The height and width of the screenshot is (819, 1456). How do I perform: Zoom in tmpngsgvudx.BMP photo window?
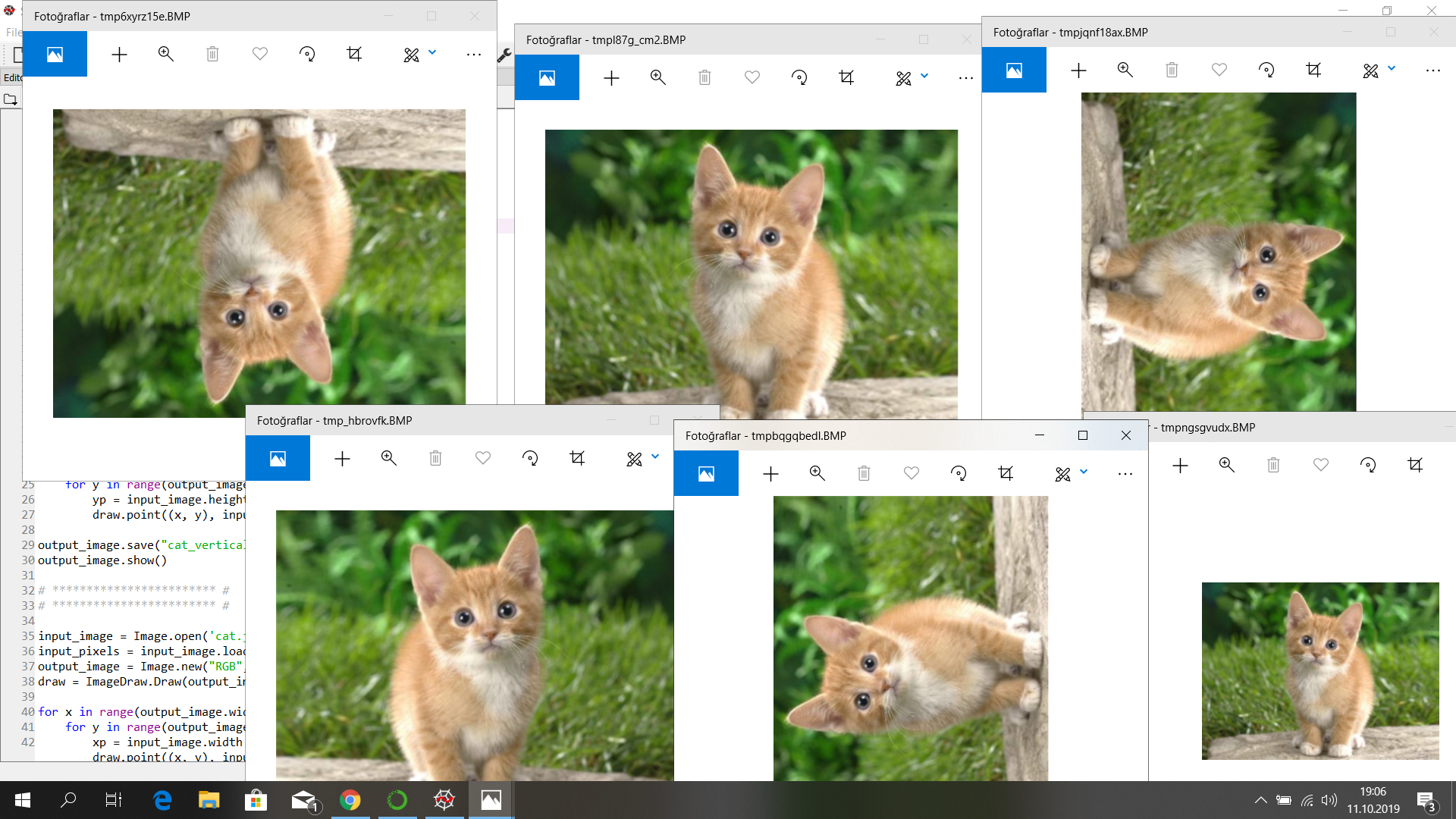1226,465
